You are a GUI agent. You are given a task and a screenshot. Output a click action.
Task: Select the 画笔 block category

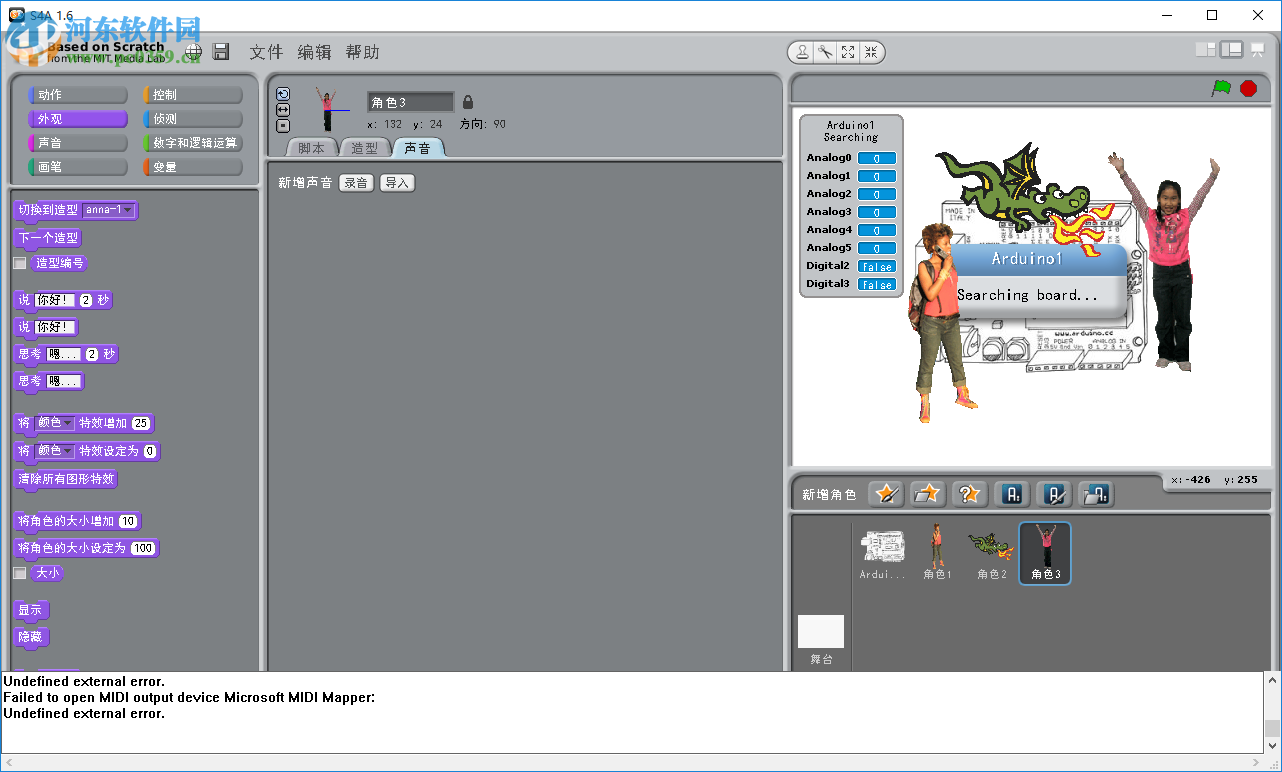click(x=78, y=167)
